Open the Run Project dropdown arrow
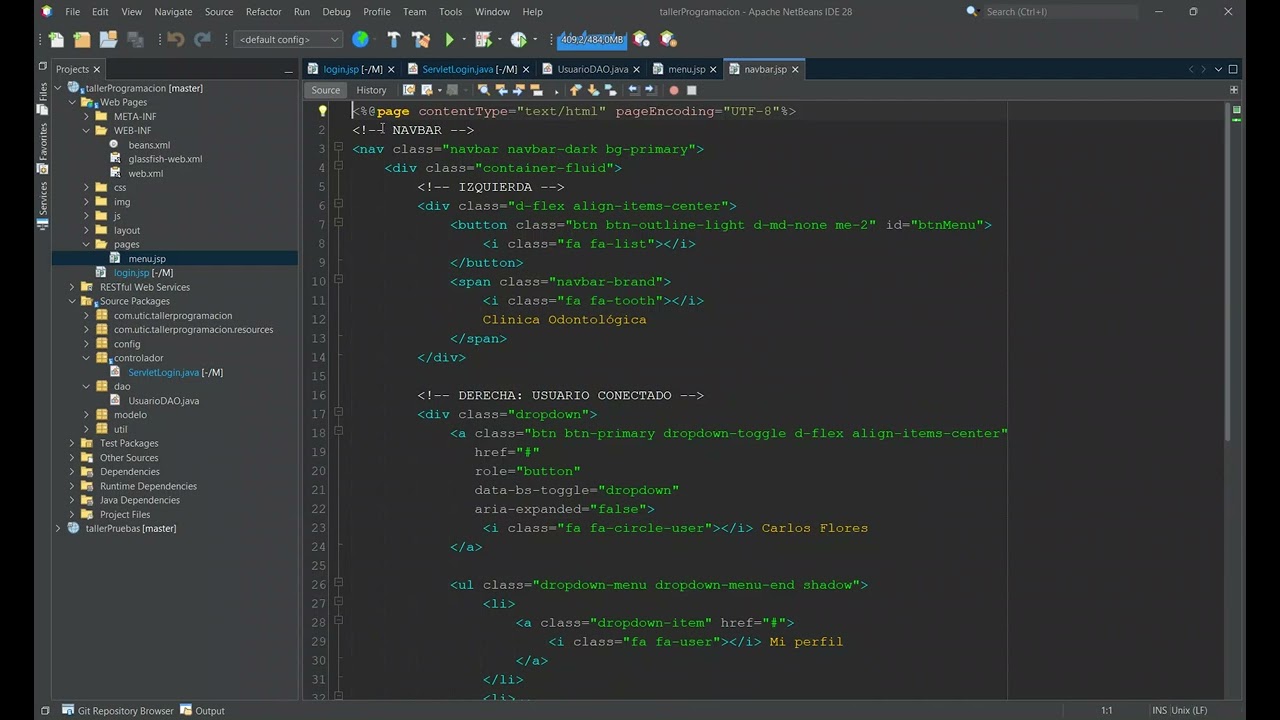 point(464,40)
